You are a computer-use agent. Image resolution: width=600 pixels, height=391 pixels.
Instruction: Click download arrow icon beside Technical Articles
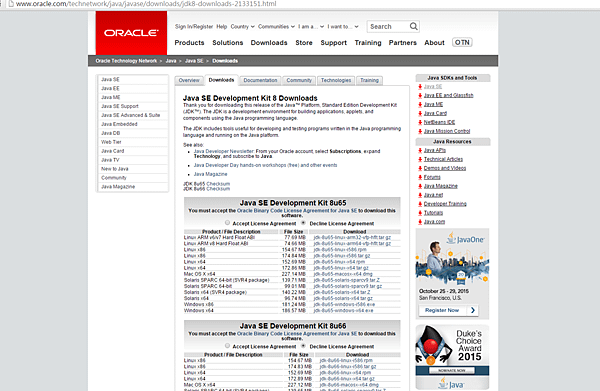420,159
